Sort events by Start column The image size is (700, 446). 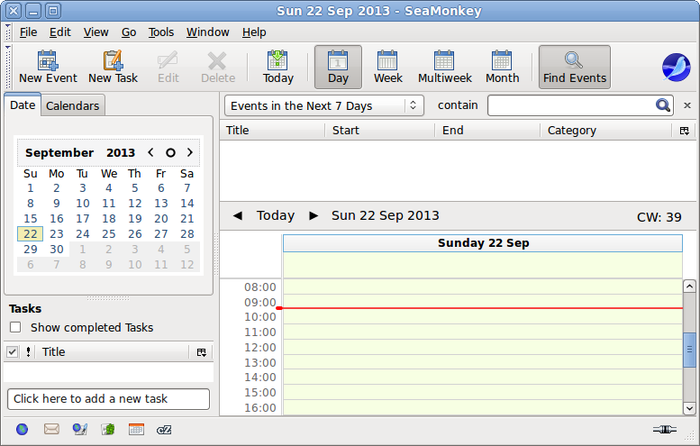379,130
